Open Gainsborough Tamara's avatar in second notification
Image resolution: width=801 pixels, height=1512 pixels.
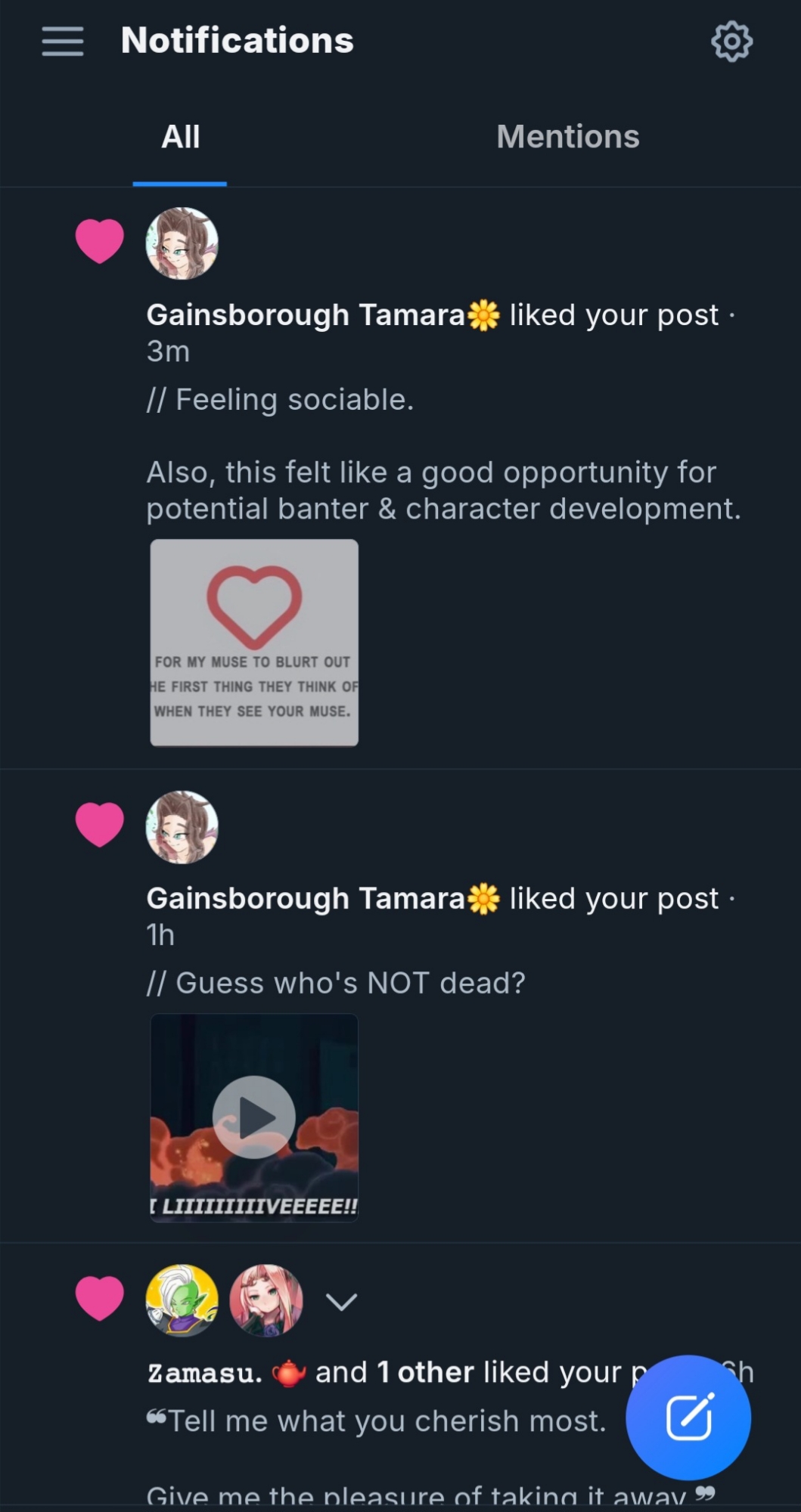182,827
